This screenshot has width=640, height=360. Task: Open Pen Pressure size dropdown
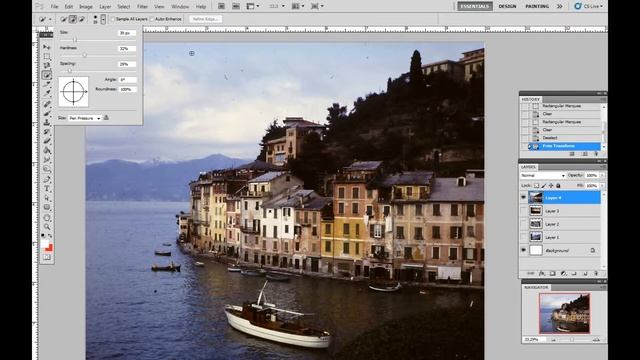coord(84,118)
